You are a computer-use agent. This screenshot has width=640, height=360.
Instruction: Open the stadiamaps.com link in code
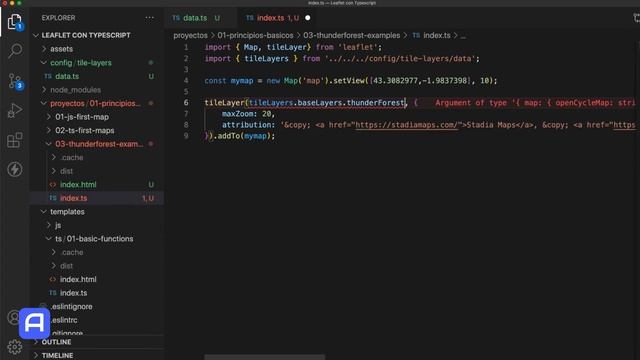tap(406, 125)
